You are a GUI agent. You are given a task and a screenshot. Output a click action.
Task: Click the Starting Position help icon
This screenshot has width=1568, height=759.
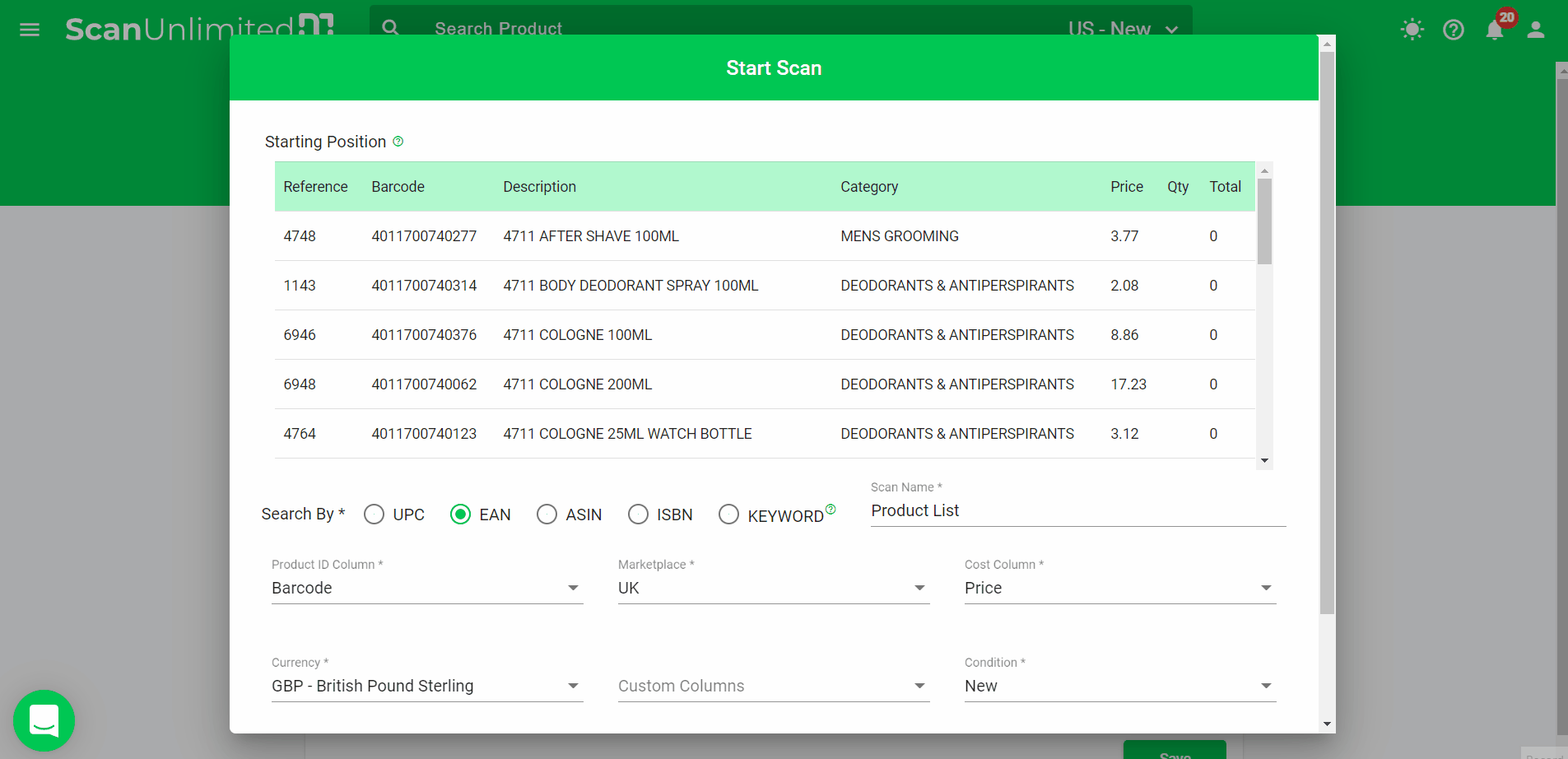click(x=398, y=142)
